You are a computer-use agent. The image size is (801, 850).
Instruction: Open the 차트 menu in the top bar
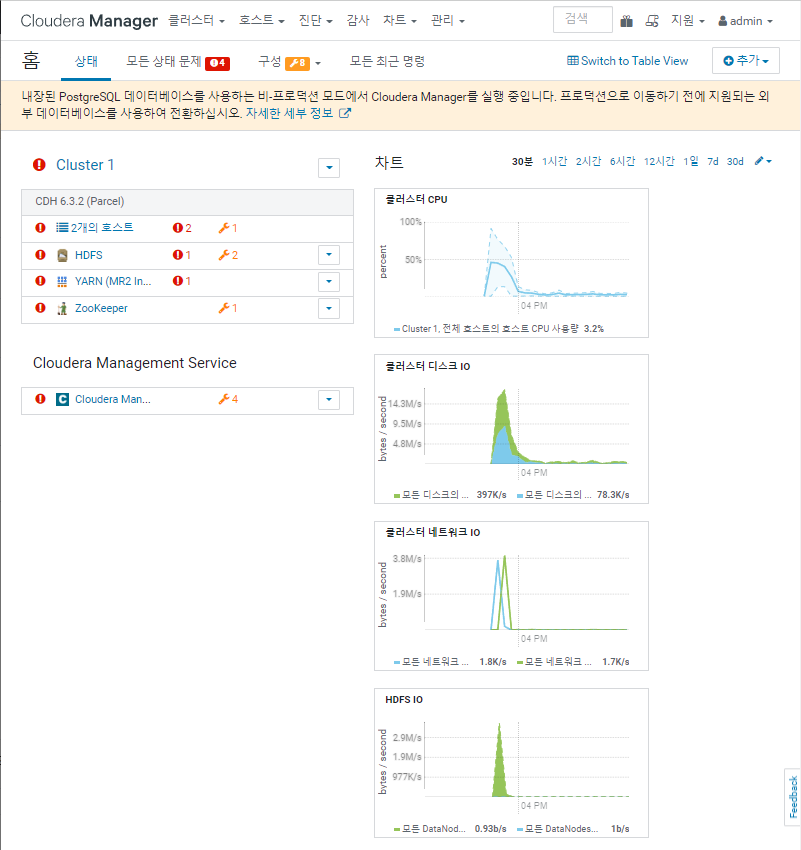400,21
